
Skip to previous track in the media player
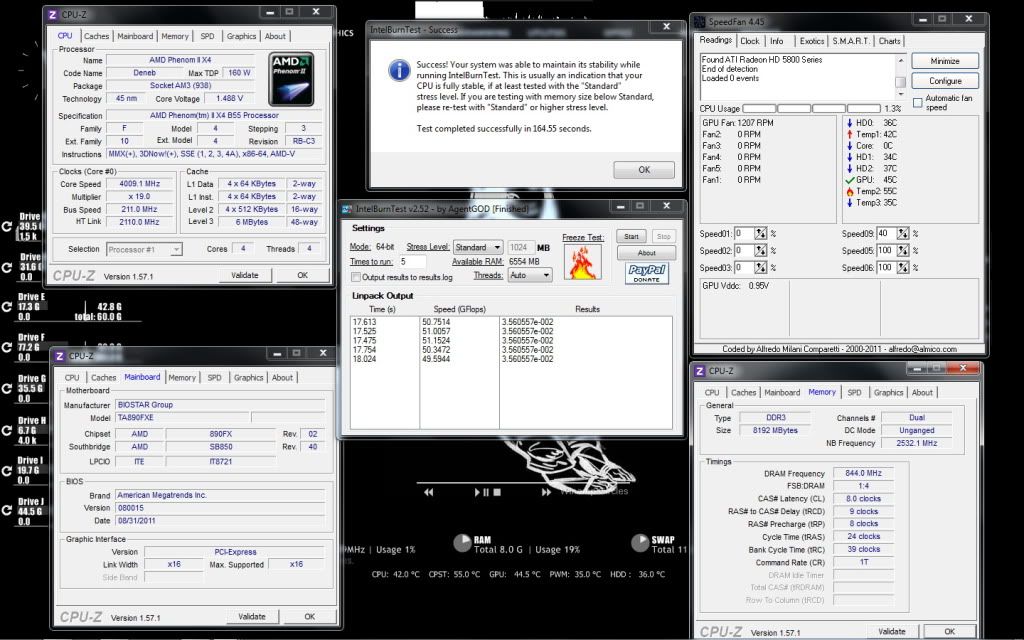(428, 492)
